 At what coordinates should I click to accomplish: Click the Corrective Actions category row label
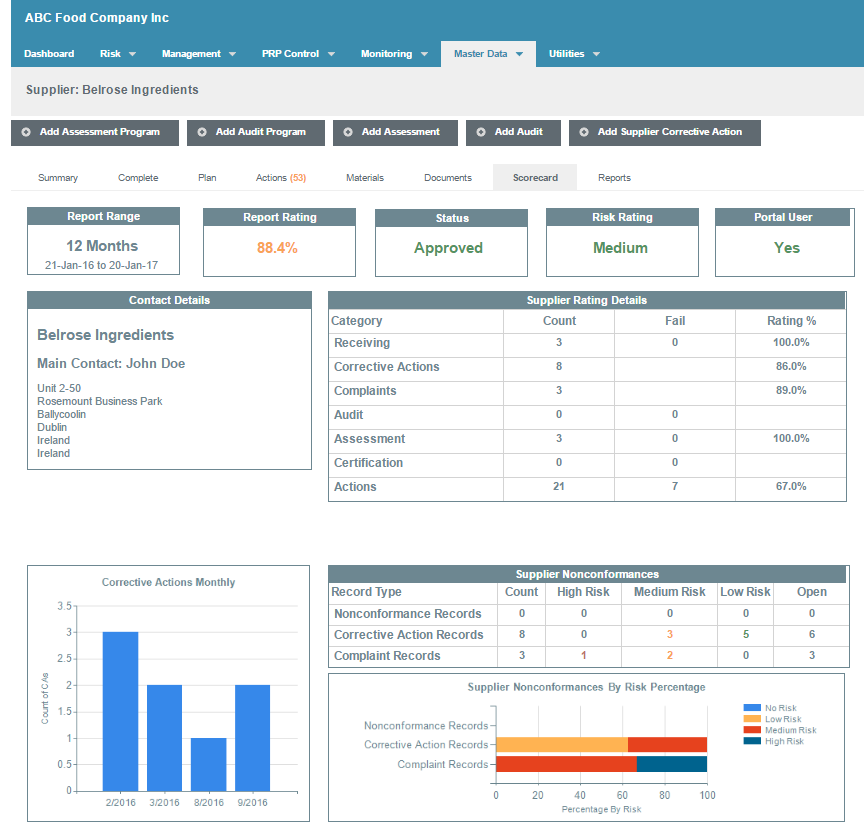pyautogui.click(x=387, y=367)
